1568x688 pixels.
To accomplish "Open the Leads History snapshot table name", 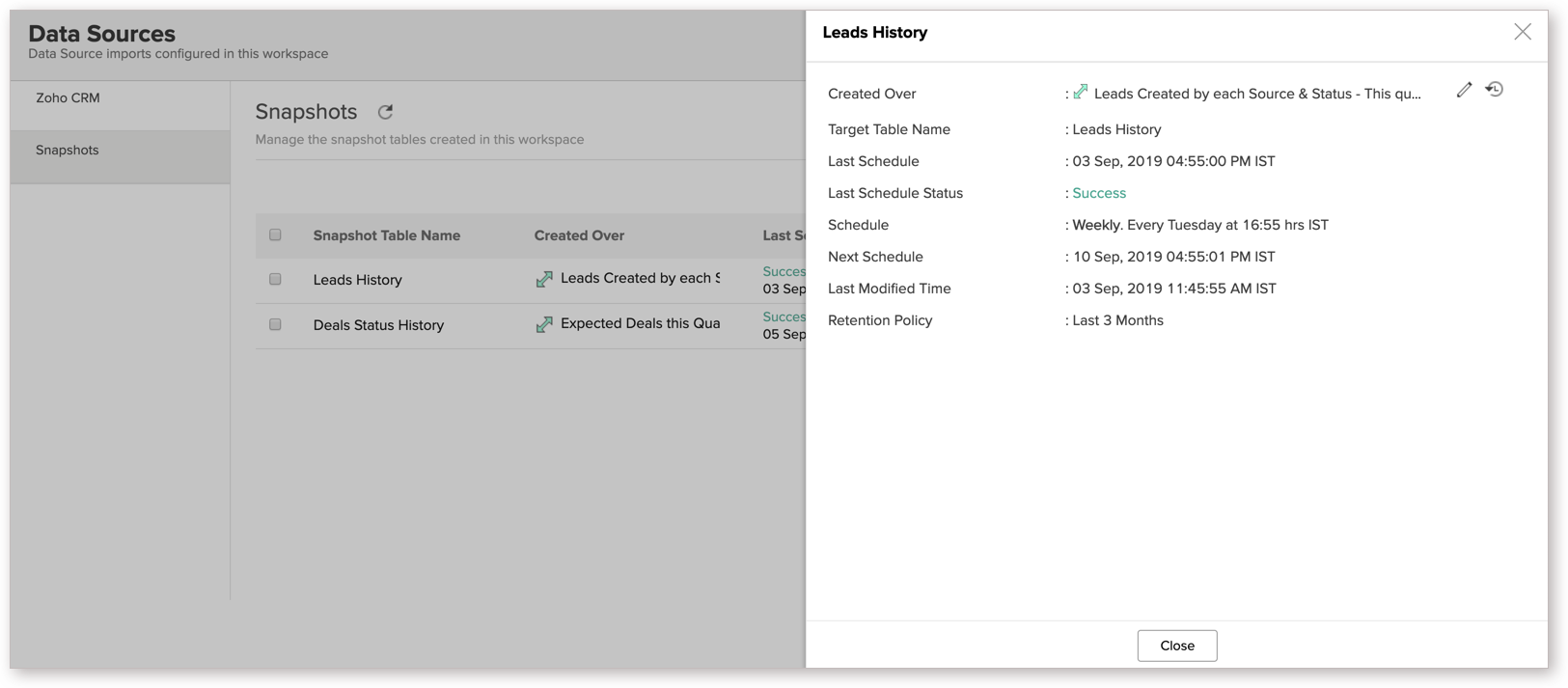I will [357, 280].
